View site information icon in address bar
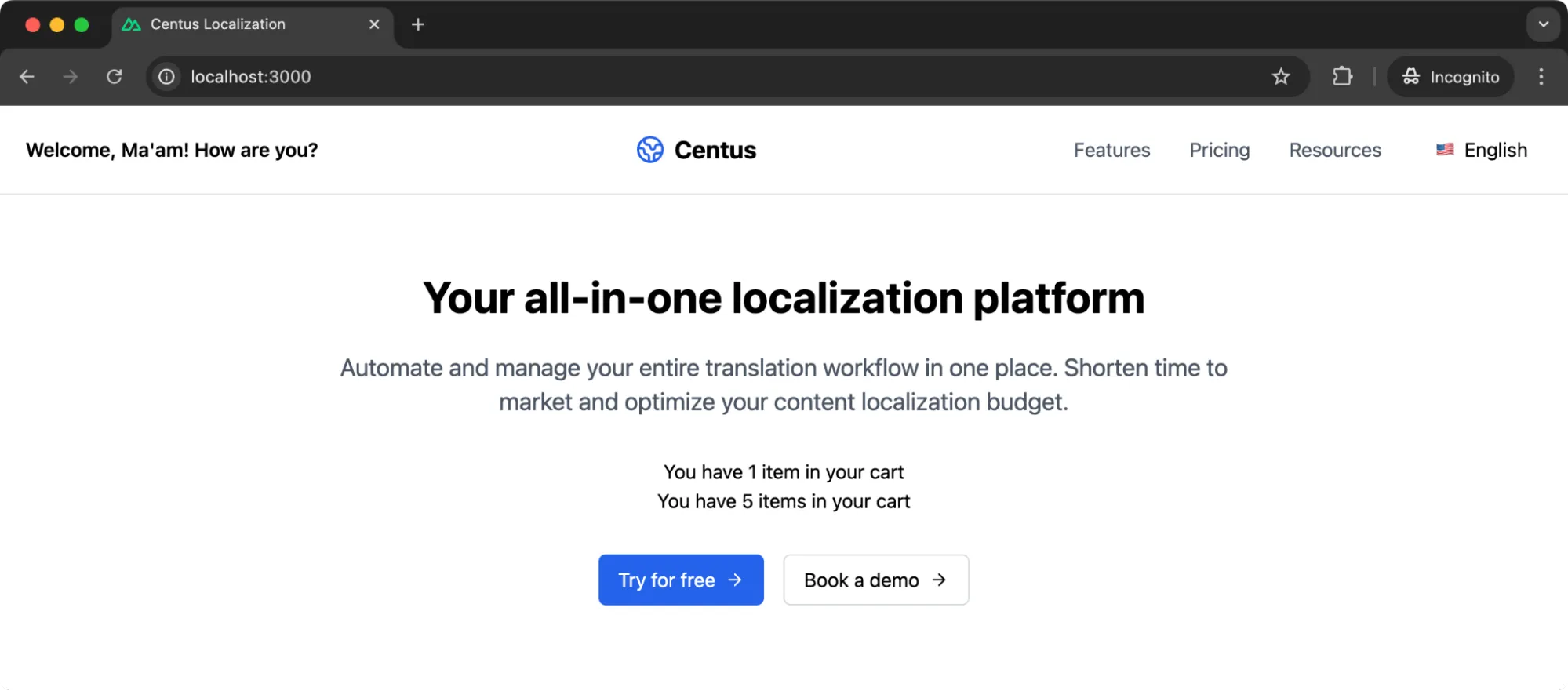The image size is (1568, 691). coord(166,77)
